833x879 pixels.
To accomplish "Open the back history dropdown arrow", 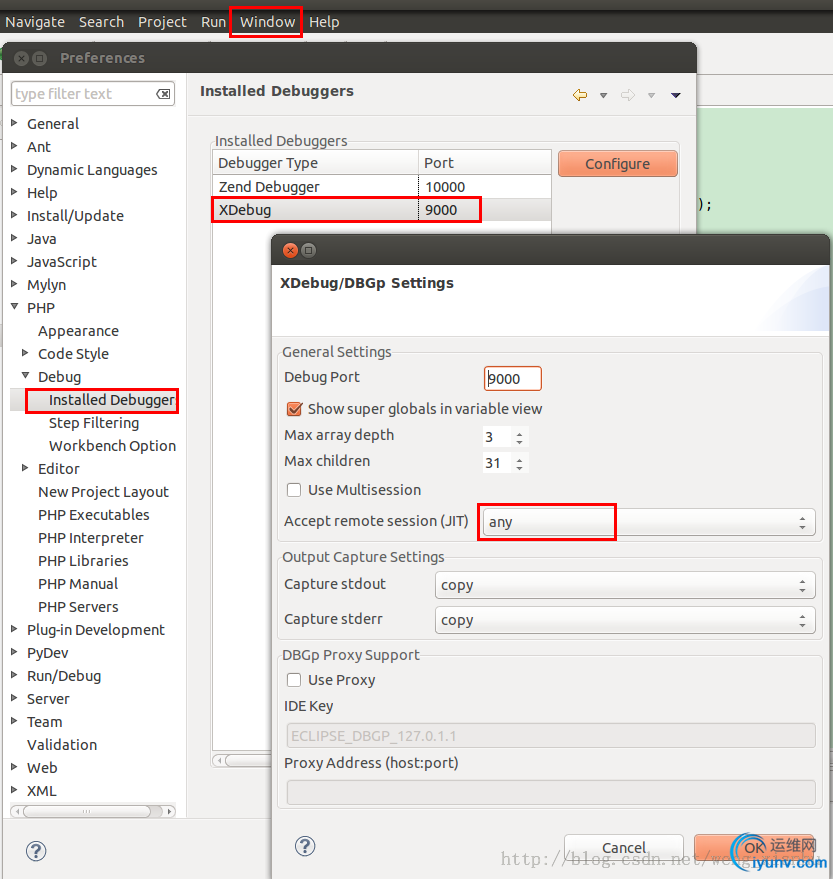I will pyautogui.click(x=603, y=95).
